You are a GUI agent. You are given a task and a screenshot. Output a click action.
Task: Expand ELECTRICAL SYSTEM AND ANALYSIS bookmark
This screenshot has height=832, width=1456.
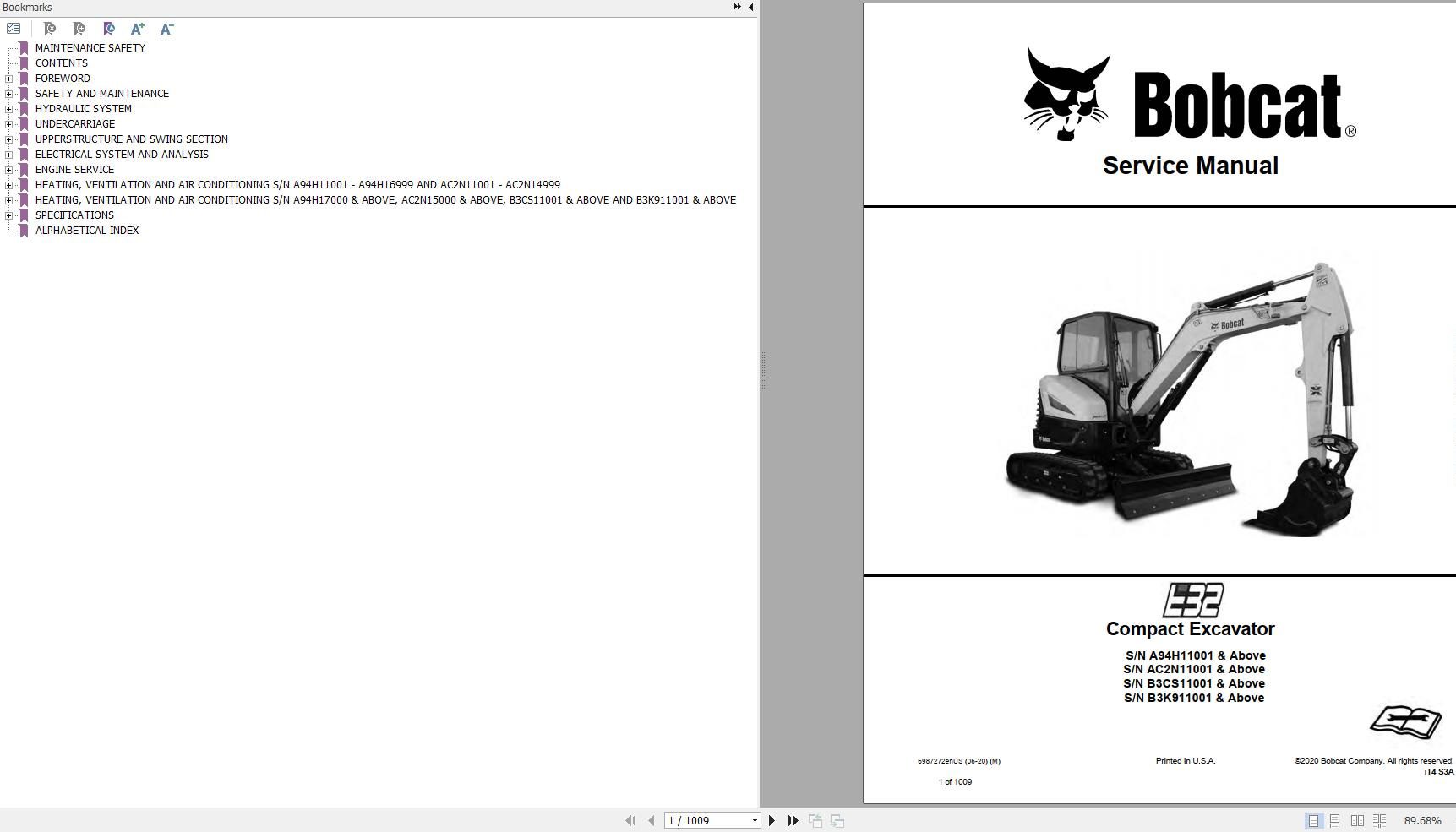click(x=9, y=155)
